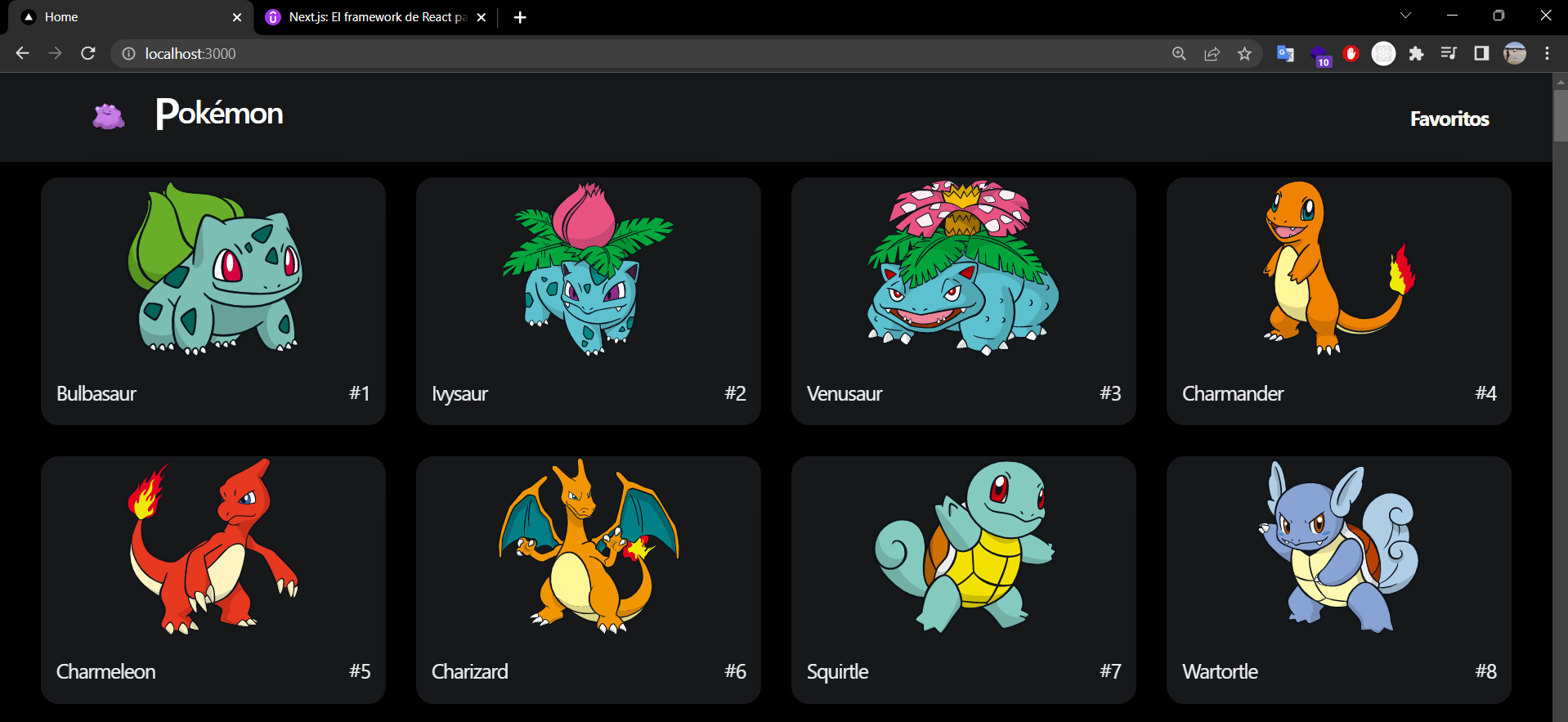
Task: Click the Charmeleon name text
Action: (x=105, y=671)
